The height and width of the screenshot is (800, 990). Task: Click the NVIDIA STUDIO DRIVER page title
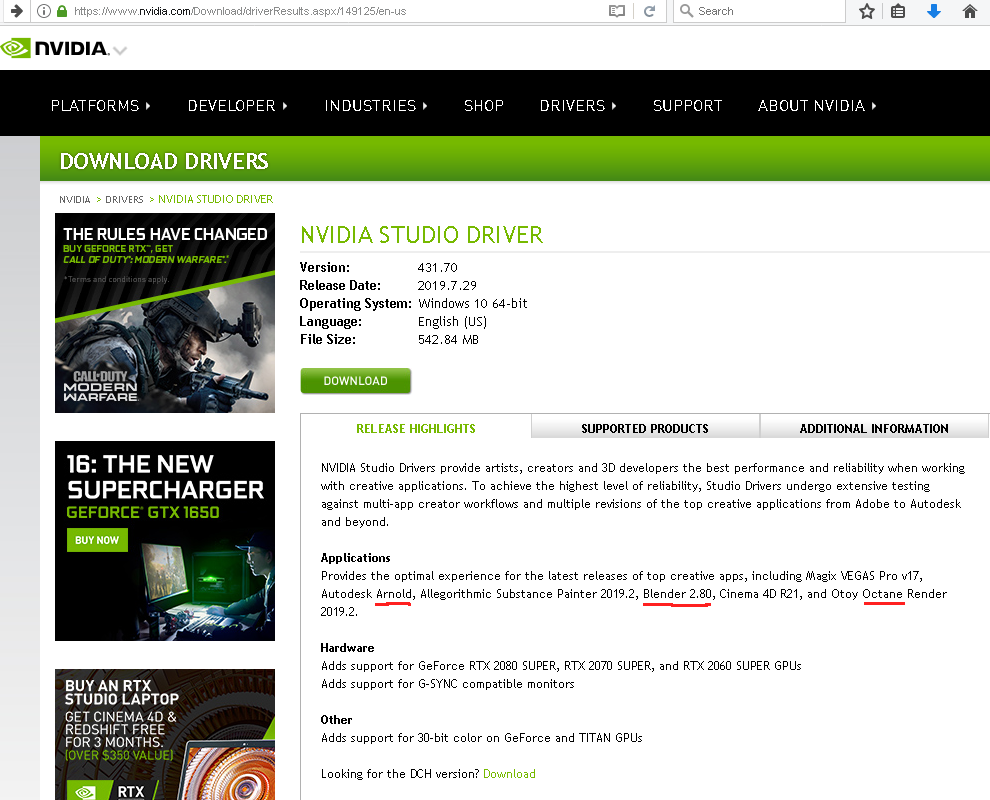click(422, 235)
